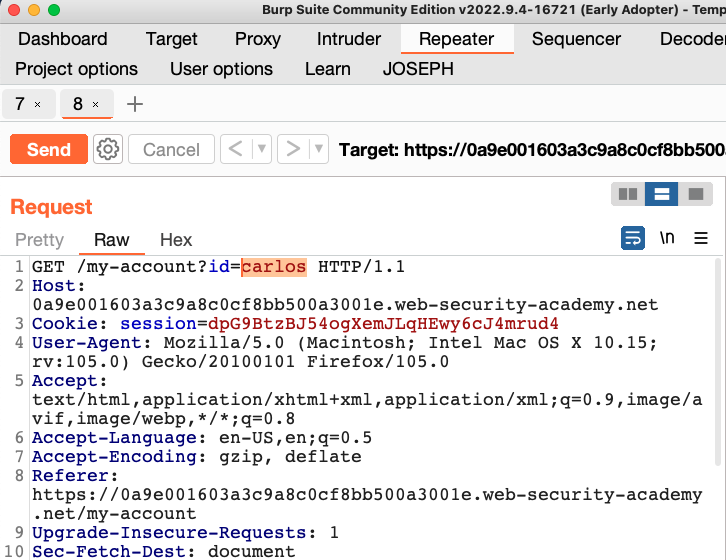Click the Upgrade-Insecure-Requests header line
The image size is (726, 560).
point(185,533)
